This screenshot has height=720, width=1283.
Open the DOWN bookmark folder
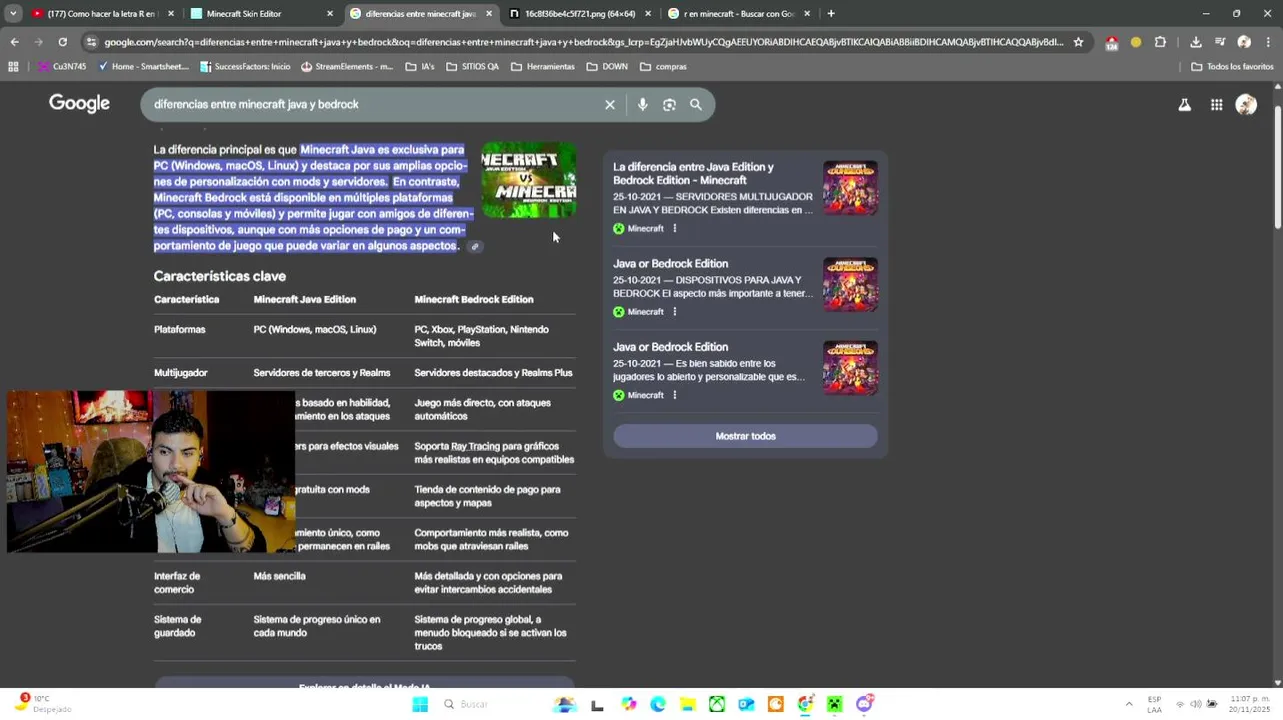click(x=607, y=67)
